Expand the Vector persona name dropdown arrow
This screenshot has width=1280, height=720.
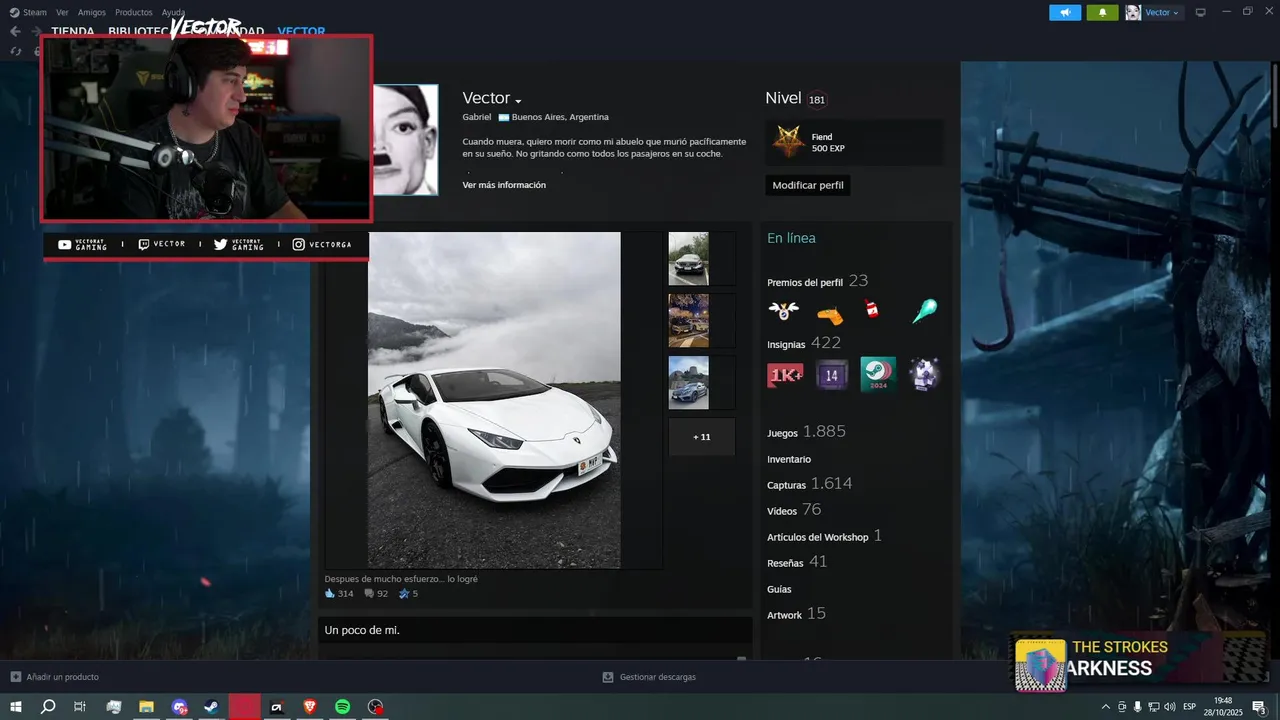tap(518, 101)
